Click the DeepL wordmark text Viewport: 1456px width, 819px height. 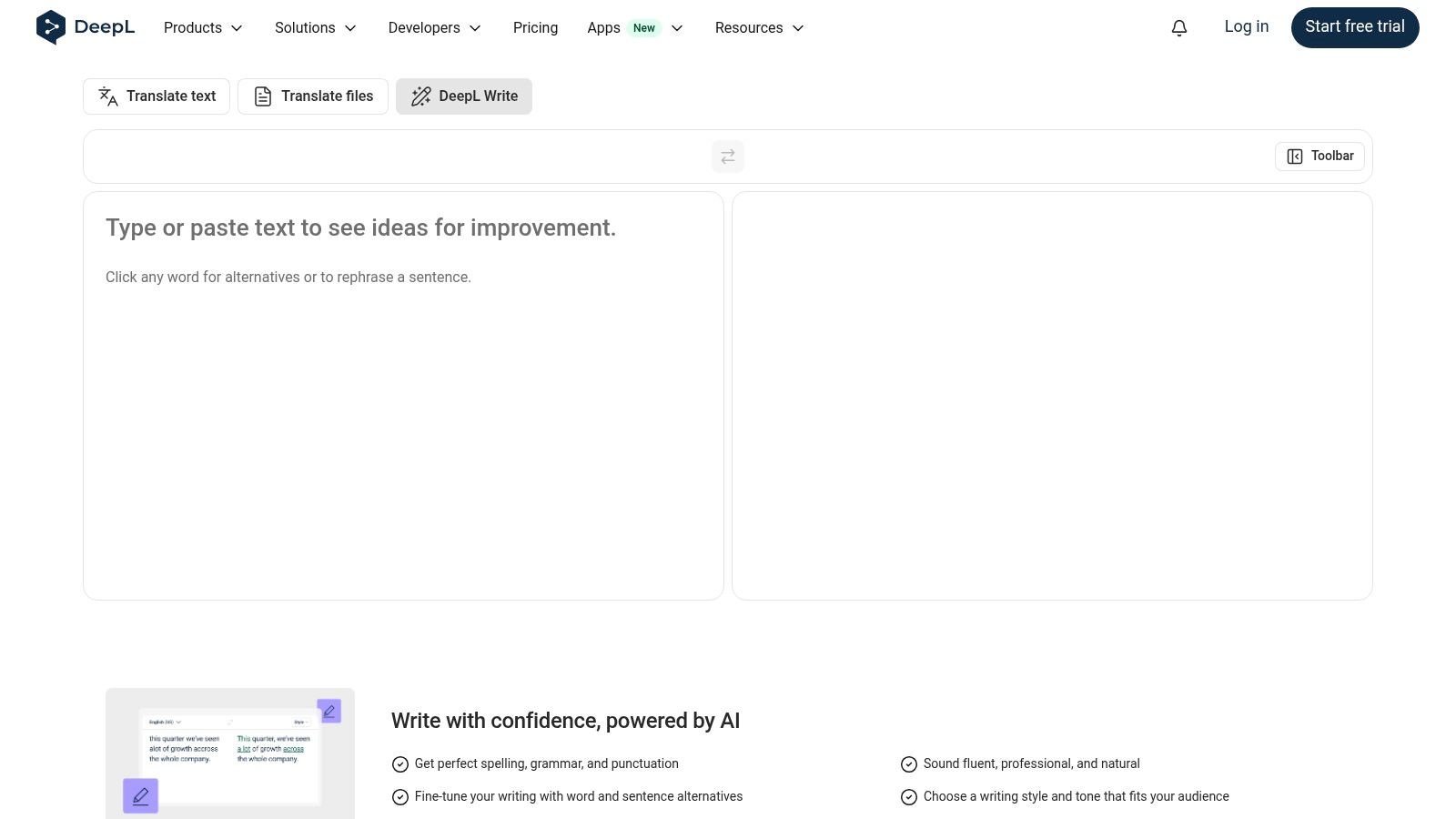tap(105, 27)
